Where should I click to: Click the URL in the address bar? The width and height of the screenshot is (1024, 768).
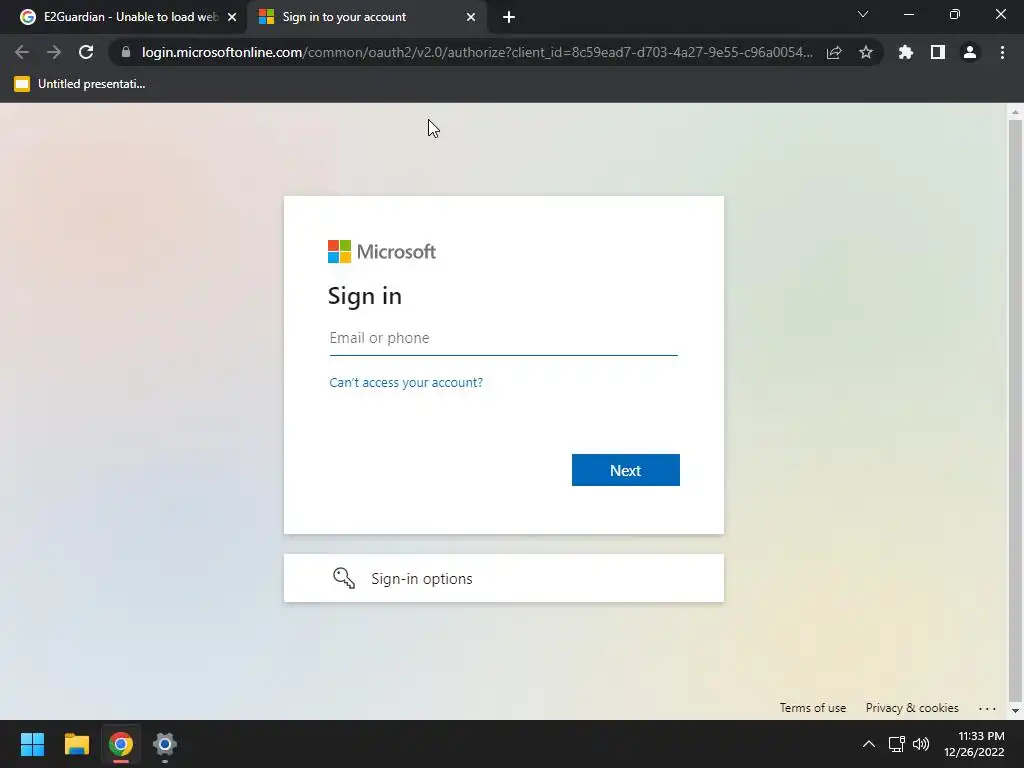tap(477, 52)
